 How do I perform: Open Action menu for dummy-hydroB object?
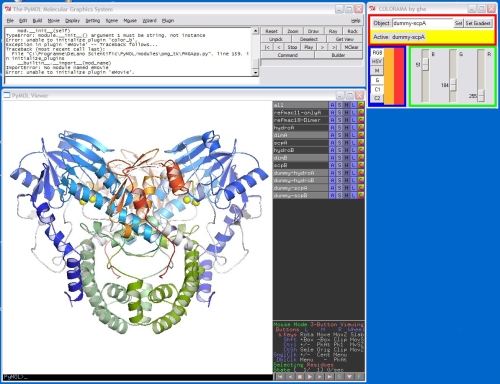[x=332, y=180]
